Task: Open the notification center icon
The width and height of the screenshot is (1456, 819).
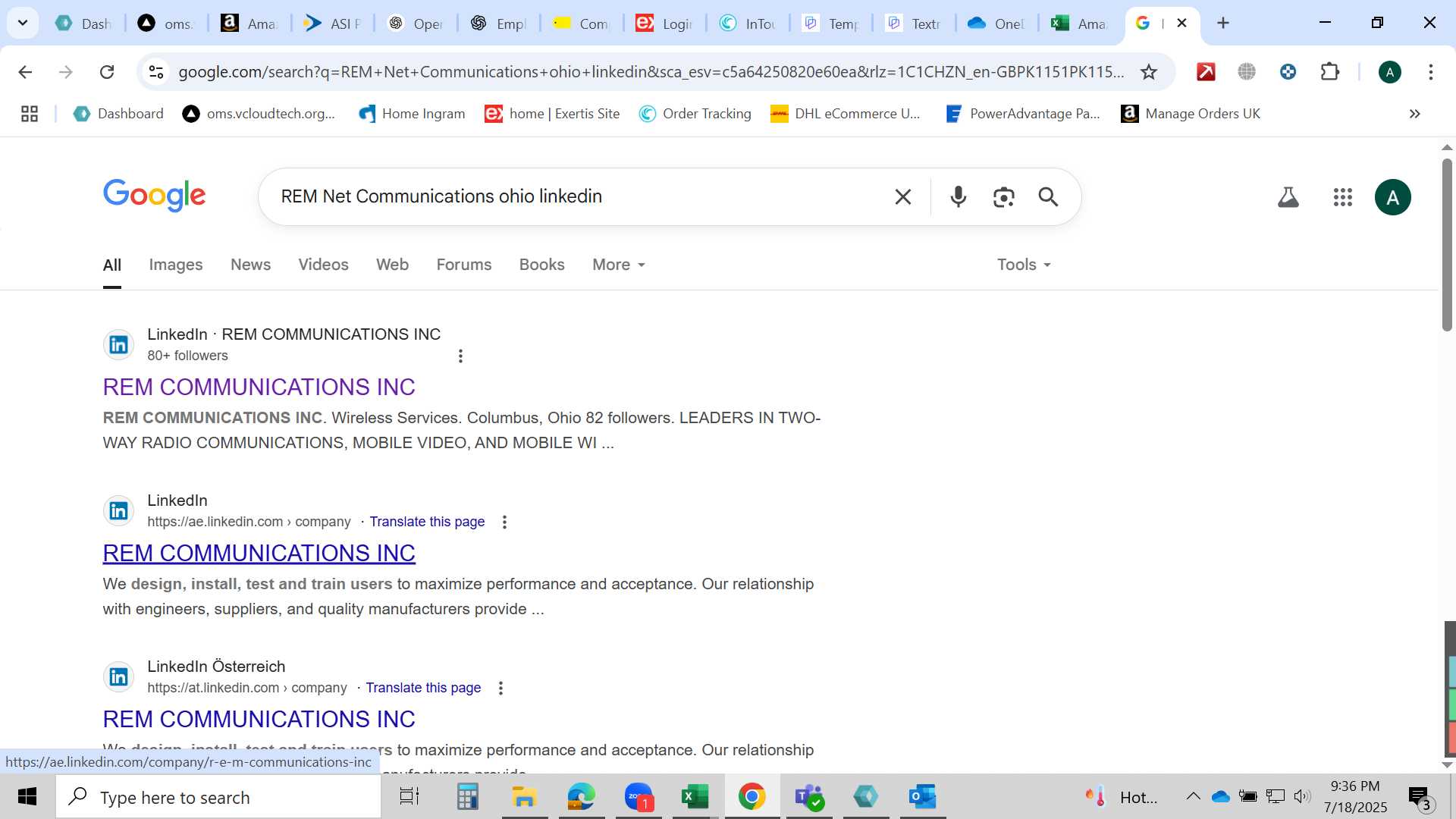Action: click(x=1419, y=796)
